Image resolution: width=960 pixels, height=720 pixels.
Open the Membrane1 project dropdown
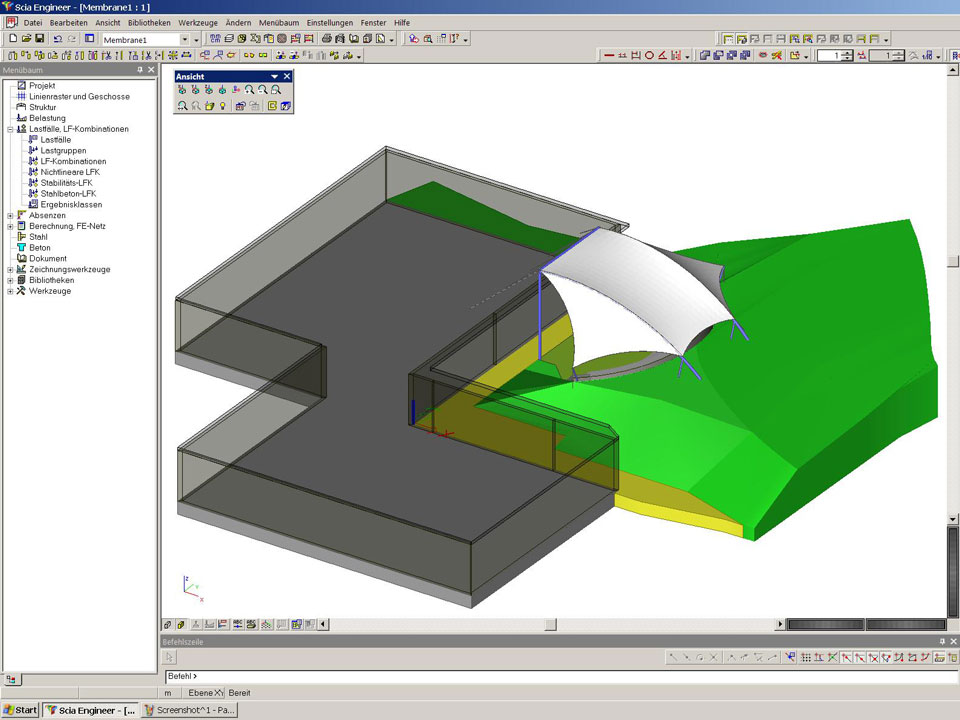[x=184, y=39]
